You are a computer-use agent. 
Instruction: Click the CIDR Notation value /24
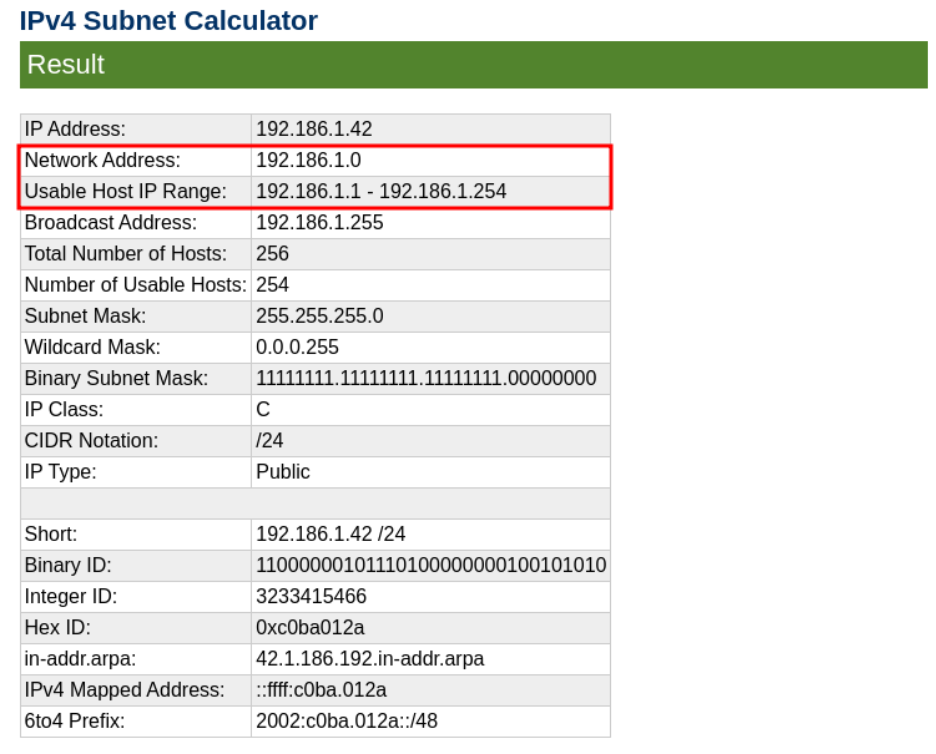click(270, 440)
